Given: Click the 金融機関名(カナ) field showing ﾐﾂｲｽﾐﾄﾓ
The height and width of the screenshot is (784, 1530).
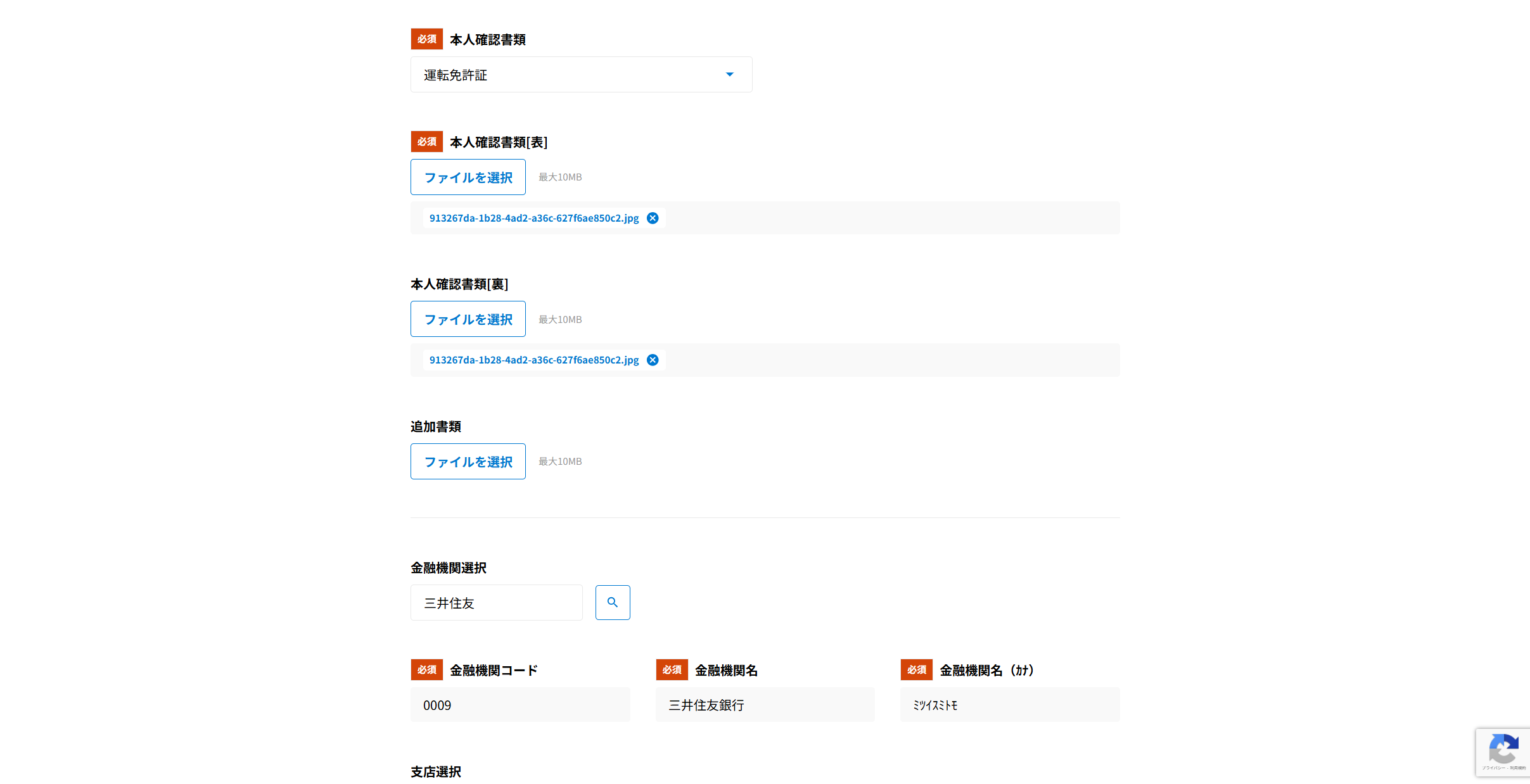Looking at the screenshot, I should 1009,705.
